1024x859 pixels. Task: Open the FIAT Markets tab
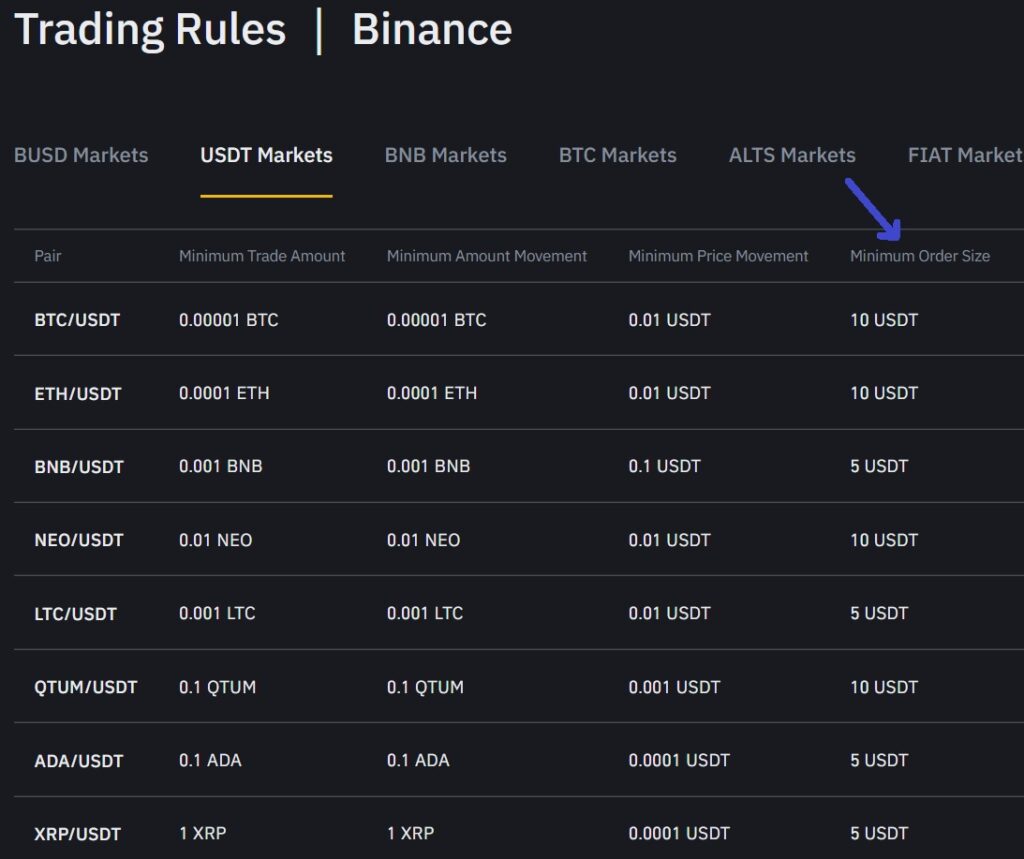964,155
